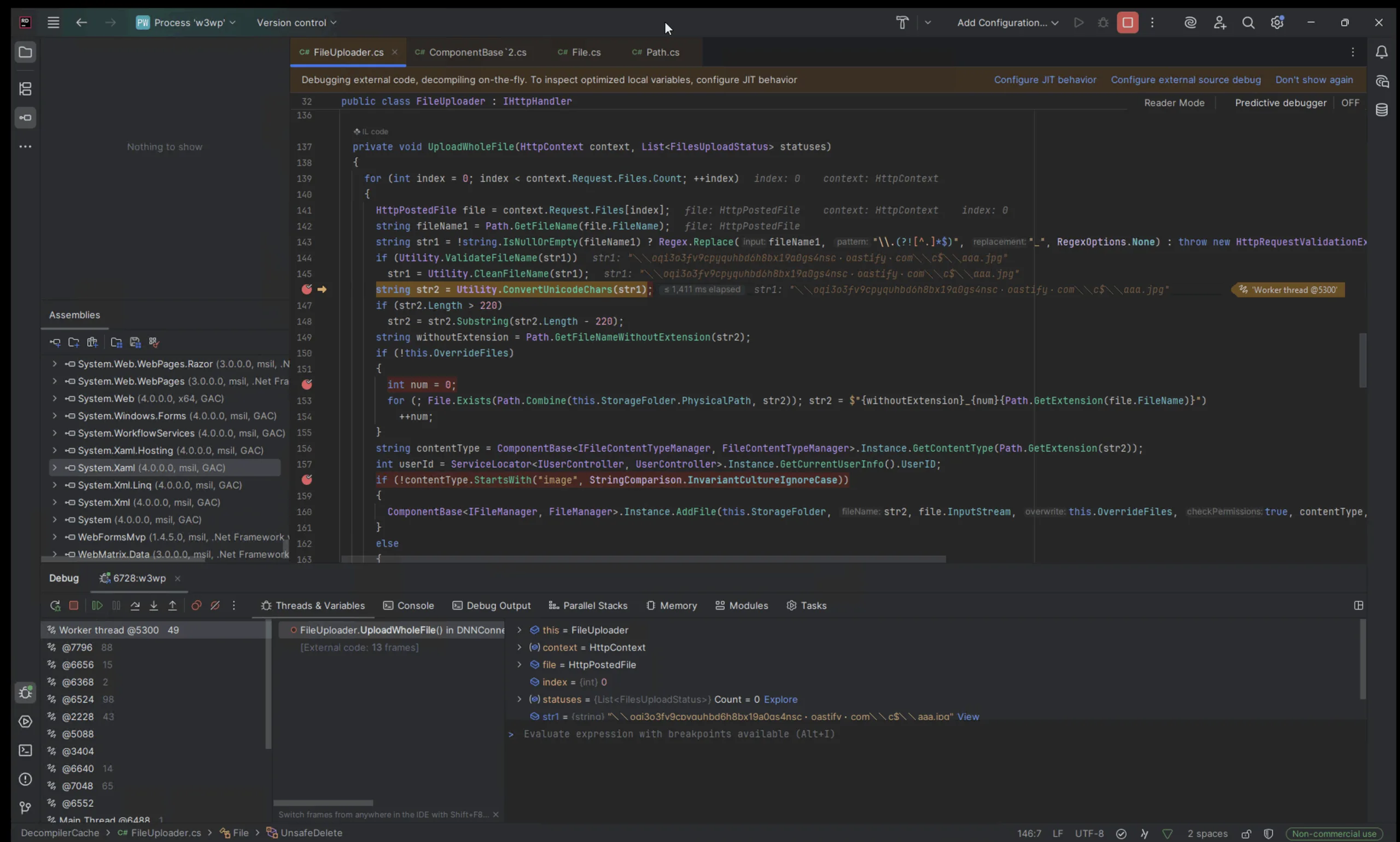Image resolution: width=1400 pixels, height=842 pixels.
Task: Open the Database tool window icon
Action: [1382, 110]
